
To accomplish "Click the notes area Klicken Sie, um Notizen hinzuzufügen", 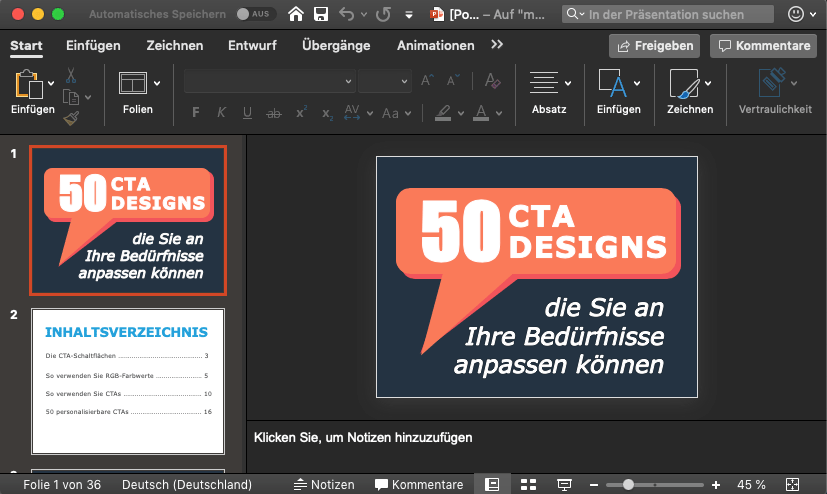I will pyautogui.click(x=363, y=438).
